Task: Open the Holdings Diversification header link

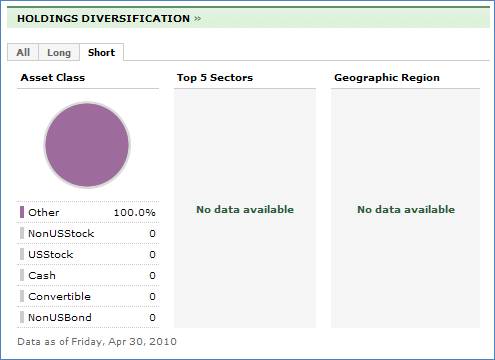Action: tap(104, 18)
